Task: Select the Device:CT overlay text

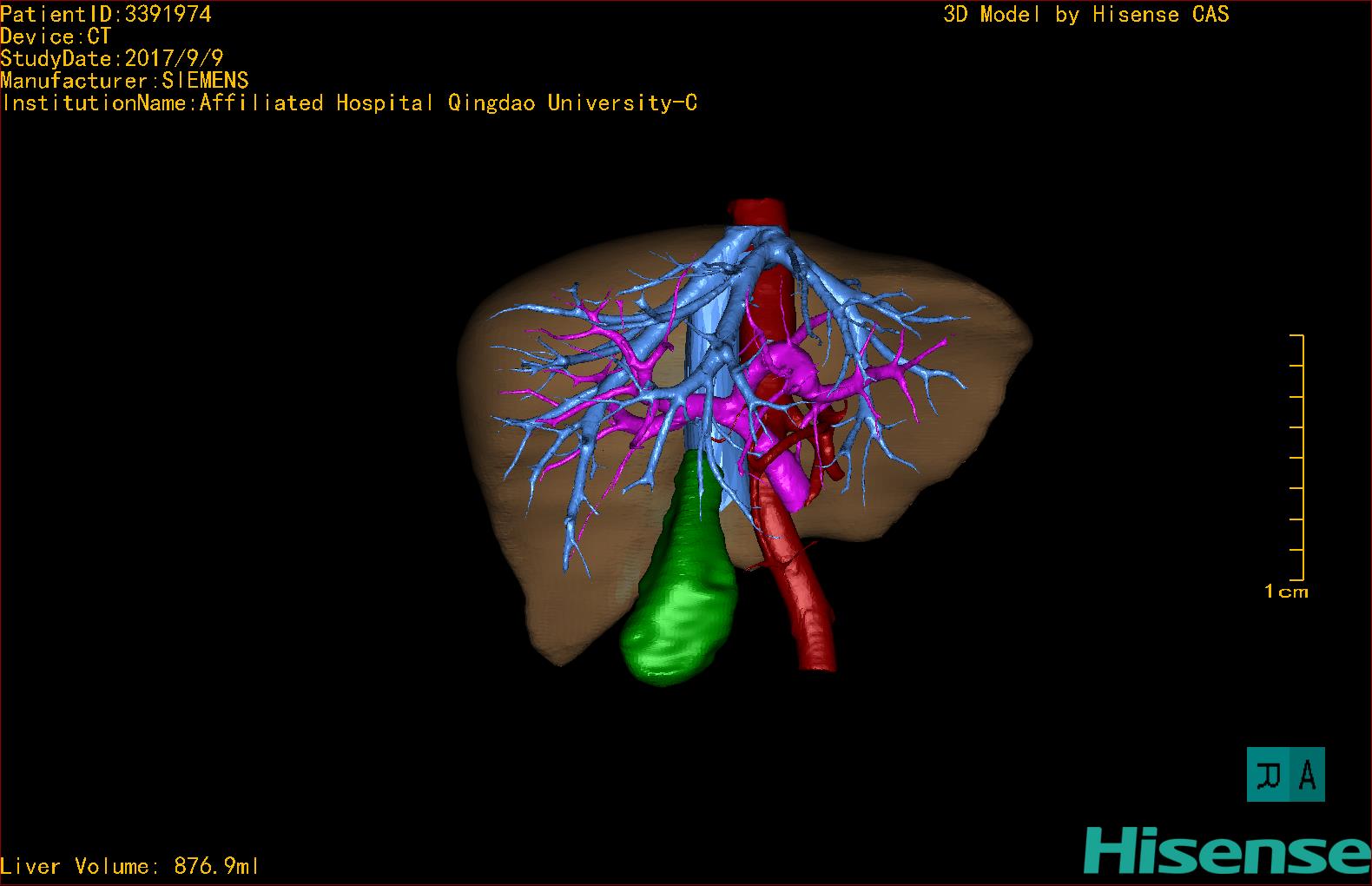Action: 56,36
